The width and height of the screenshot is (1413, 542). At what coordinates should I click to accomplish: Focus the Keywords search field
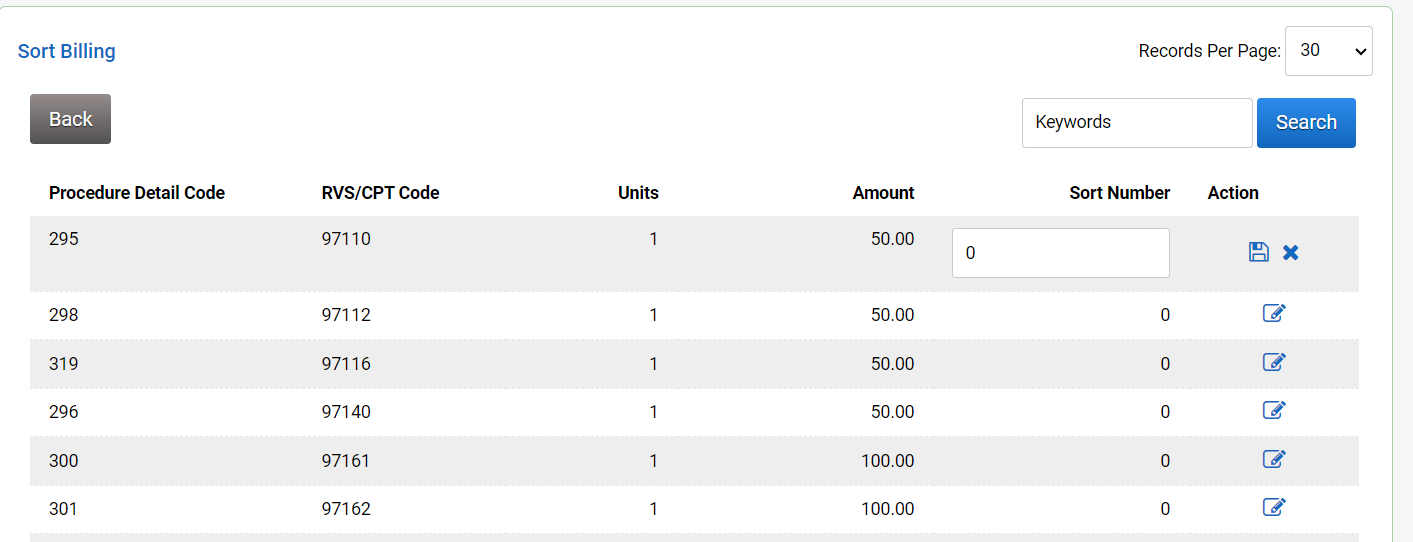coord(1136,123)
